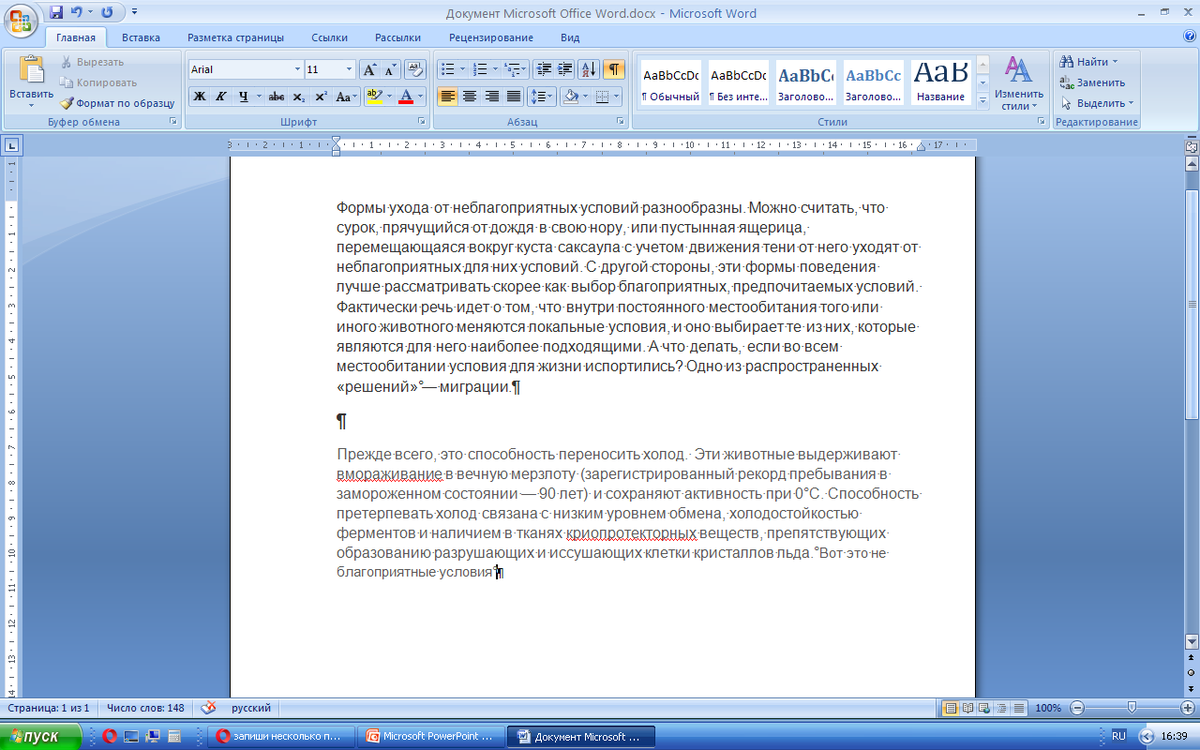
Task: Expand the styles gallery More arrow
Action: [982, 101]
